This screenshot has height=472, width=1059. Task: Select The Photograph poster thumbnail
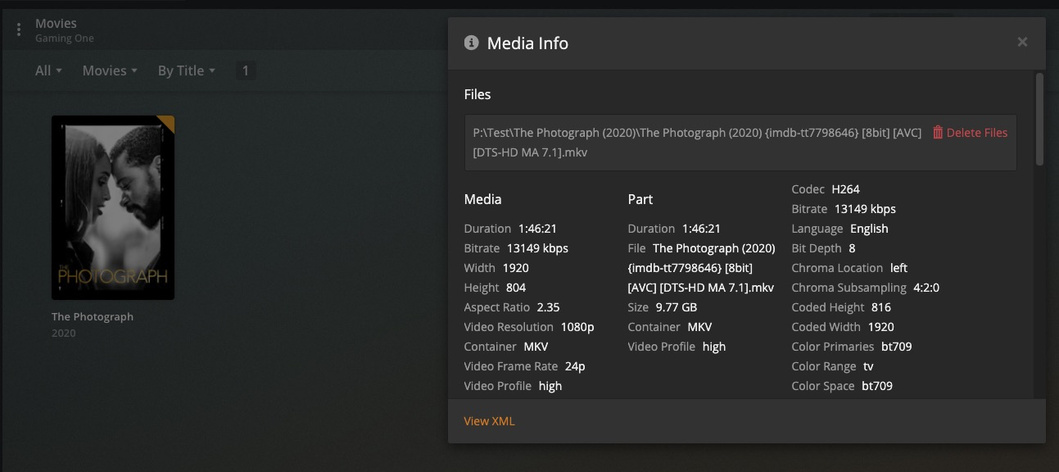coord(113,207)
